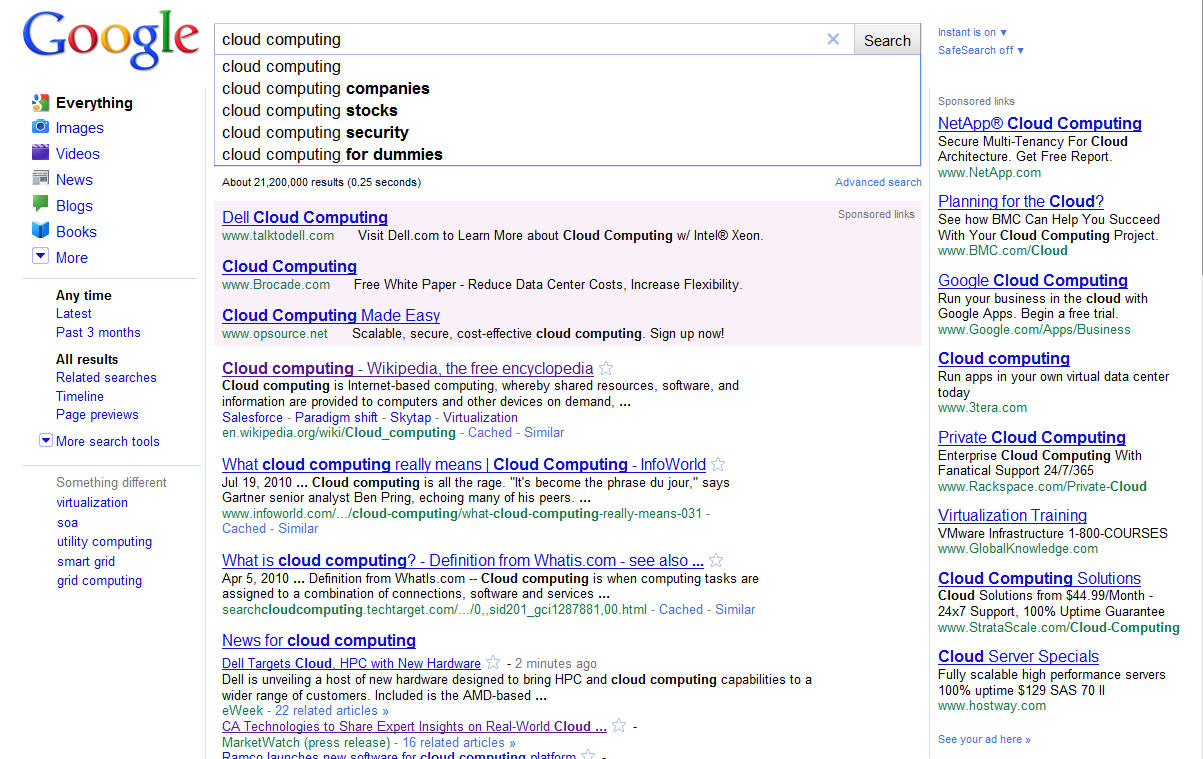Image resolution: width=1203 pixels, height=759 pixels.
Task: Click the News newspaper icon
Action: [x=40, y=179]
